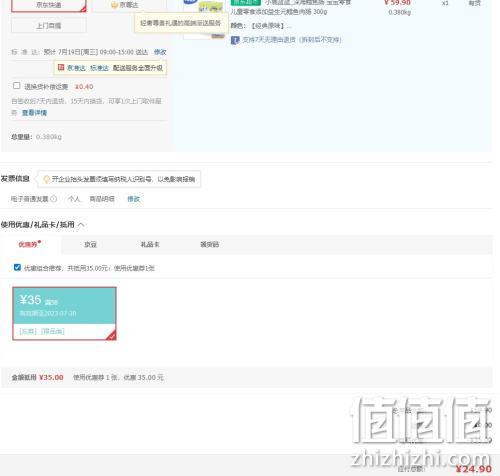500x476 pixels.
Task: Select the 领货码 tab
Action: [x=209, y=245]
